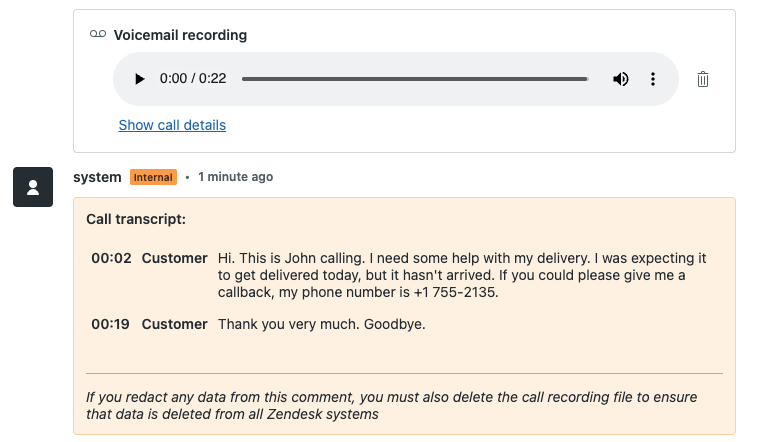Open the audio player more options menu
This screenshot has height=442, width=765.
(653, 79)
